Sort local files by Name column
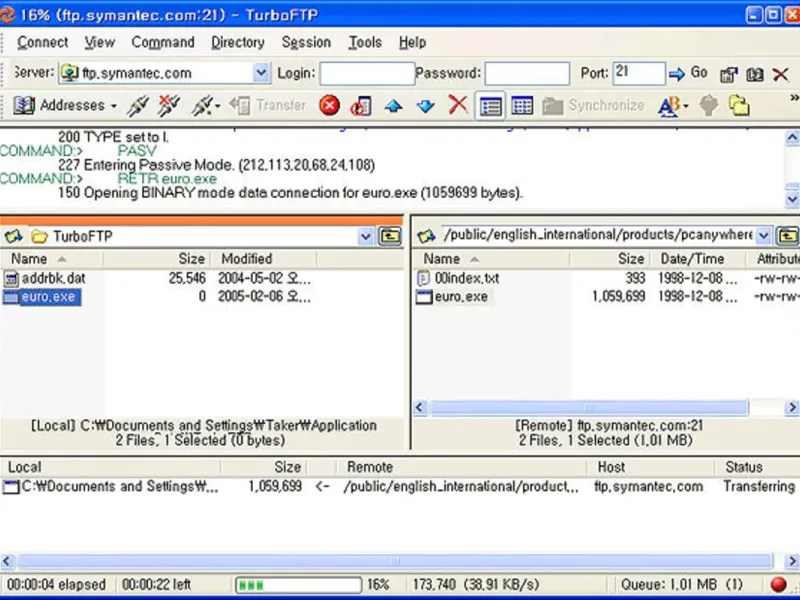Screen dimensions: 800x600 click(x=52, y=259)
